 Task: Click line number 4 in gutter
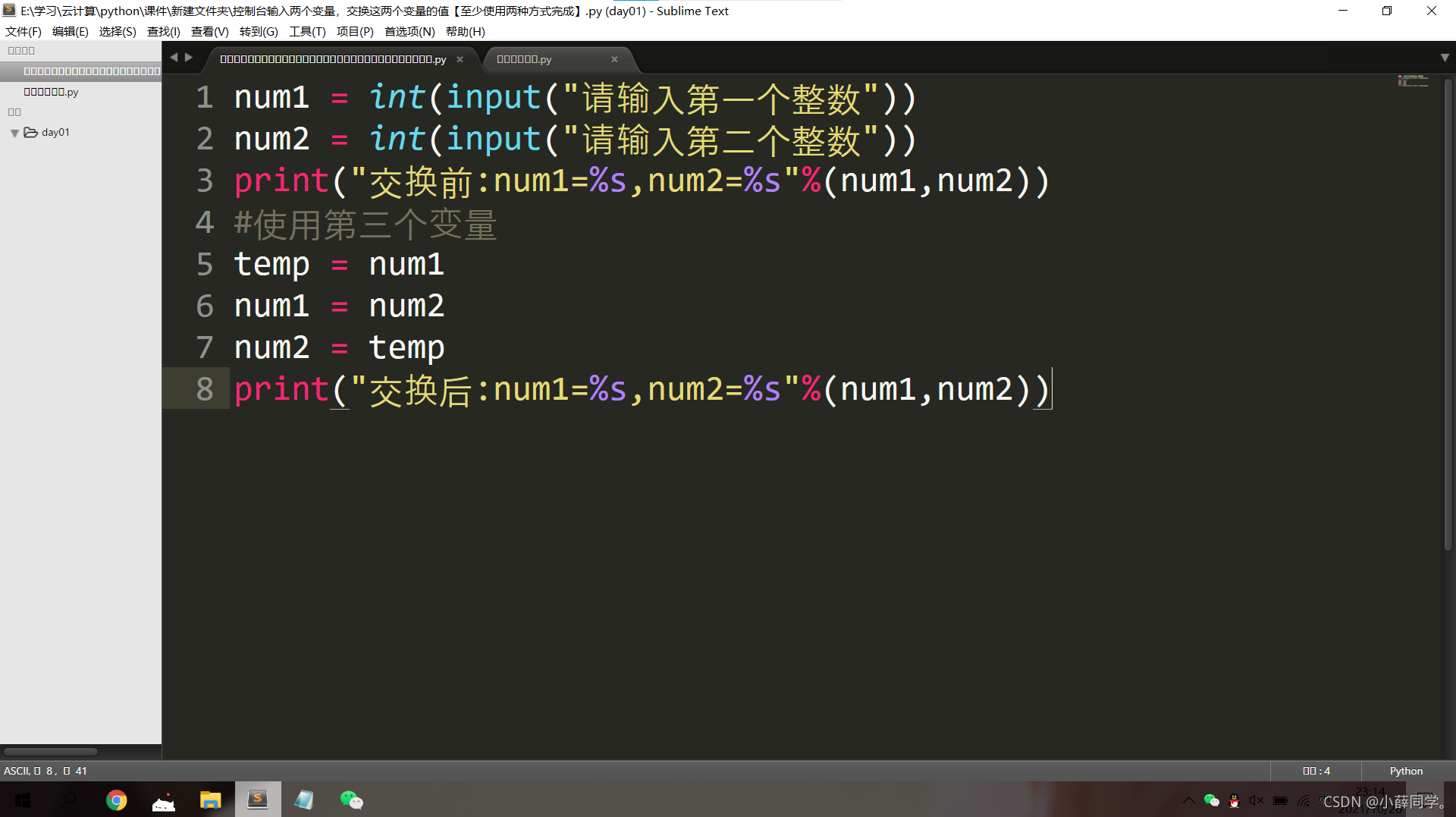205,223
